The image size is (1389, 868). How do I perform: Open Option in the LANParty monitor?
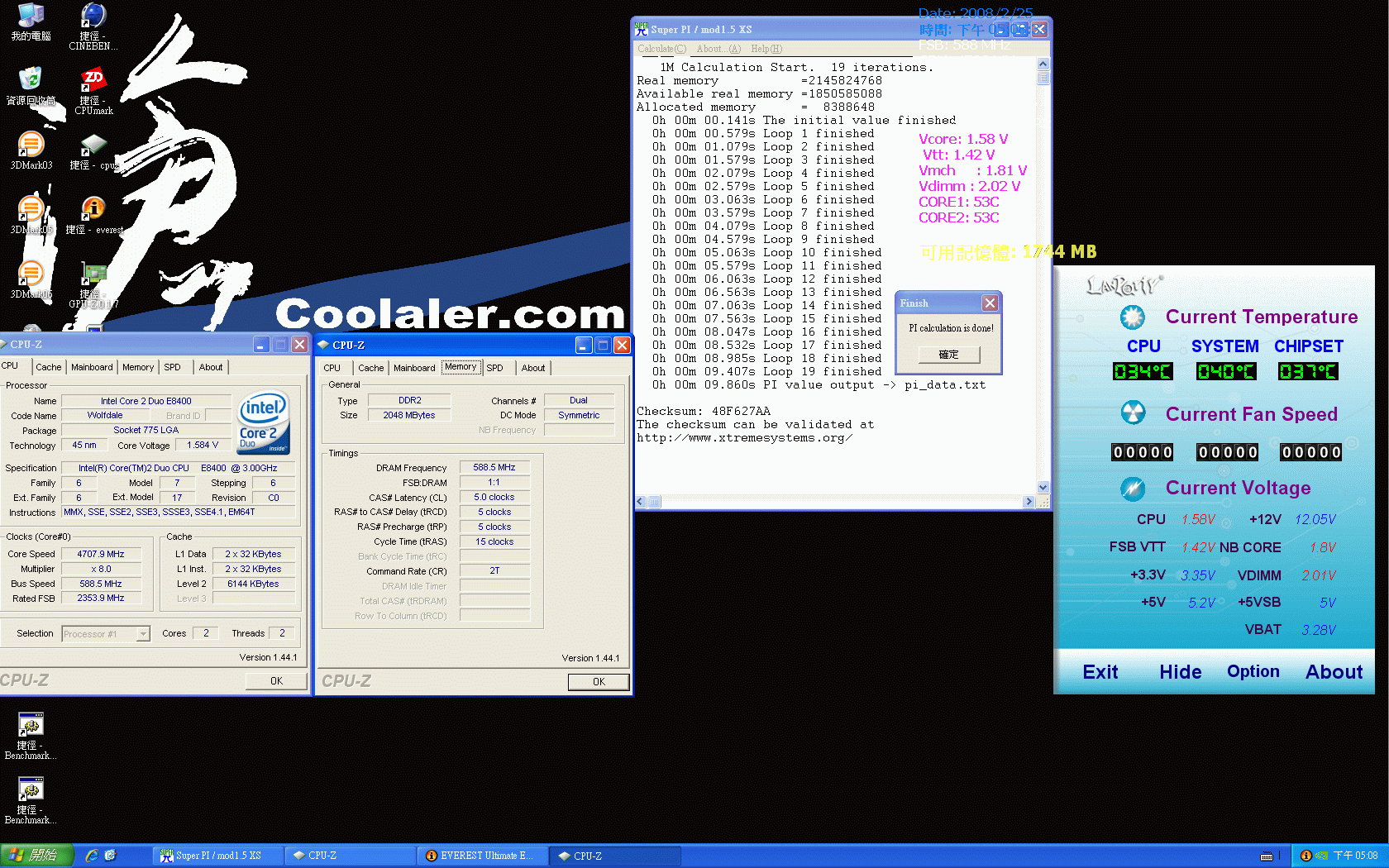[1253, 672]
